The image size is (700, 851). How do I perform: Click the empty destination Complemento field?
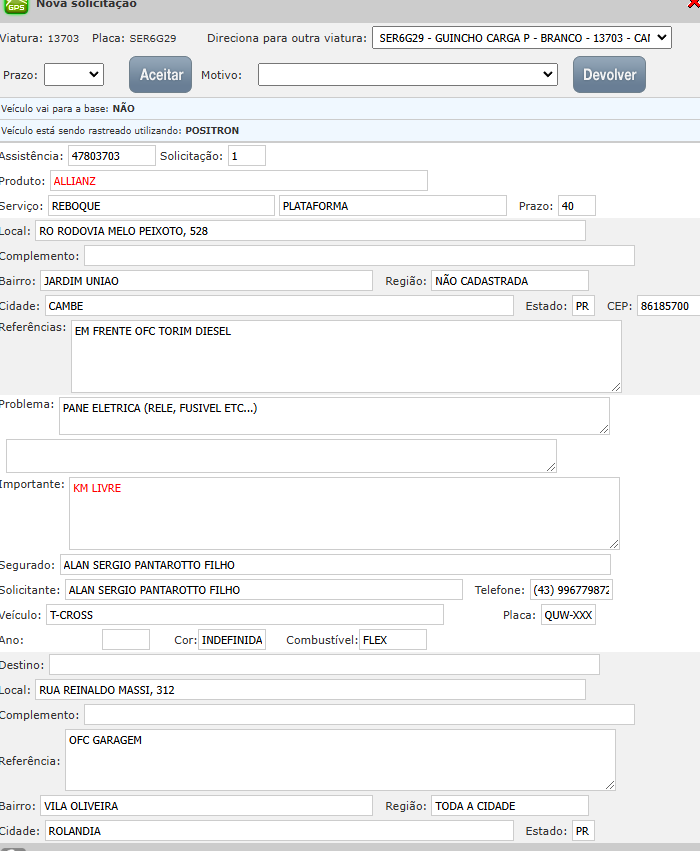tap(359, 714)
